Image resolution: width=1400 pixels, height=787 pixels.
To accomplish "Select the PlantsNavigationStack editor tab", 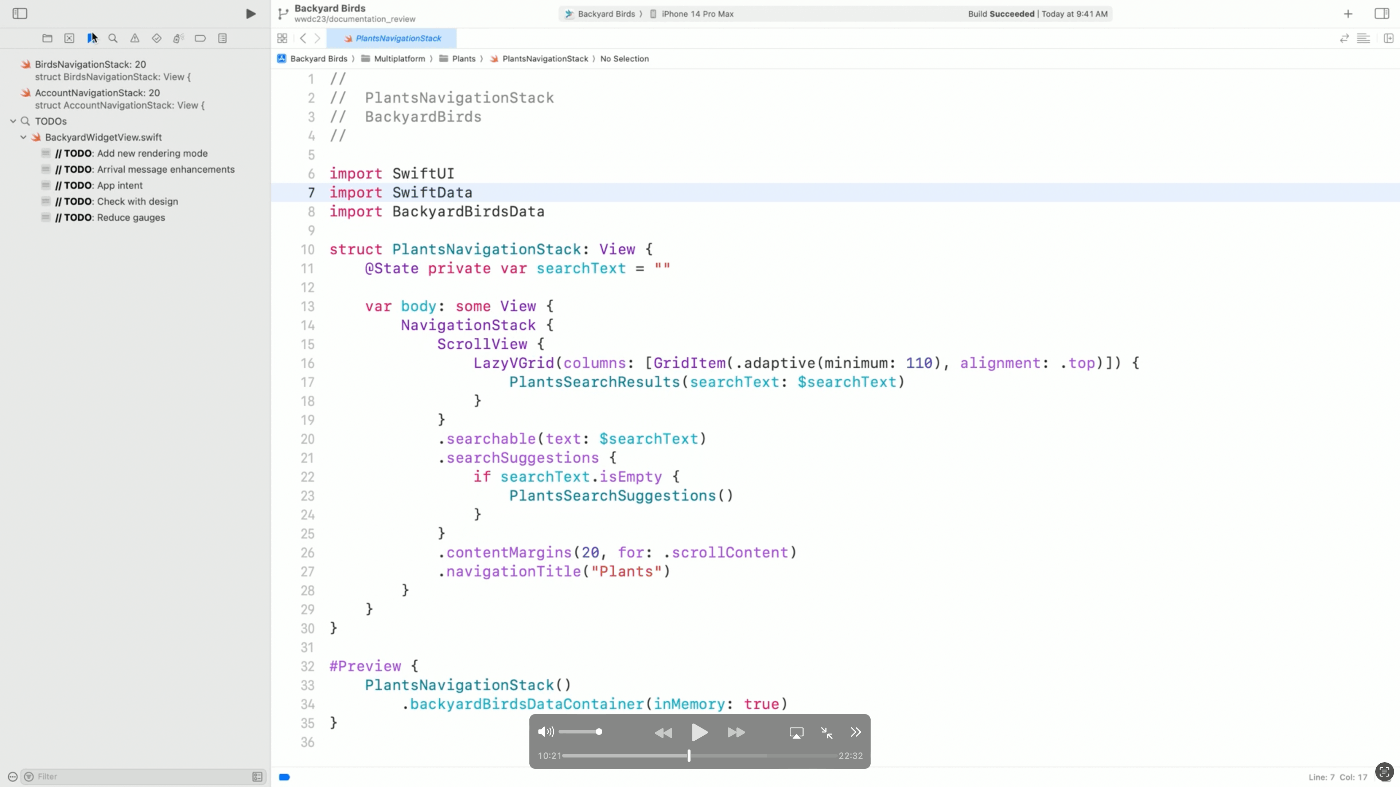I will [x=391, y=38].
